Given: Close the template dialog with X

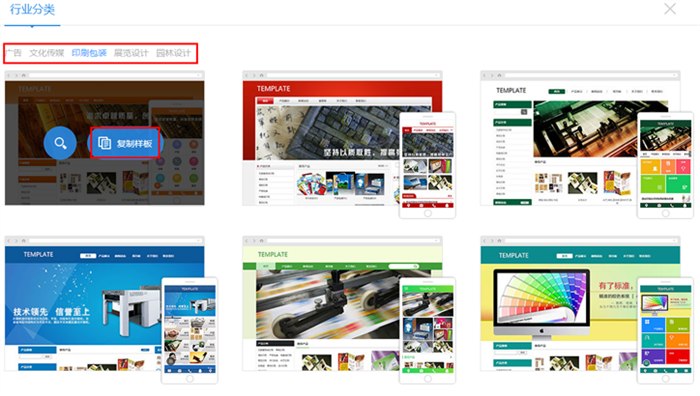Looking at the screenshot, I should pyautogui.click(x=670, y=8).
